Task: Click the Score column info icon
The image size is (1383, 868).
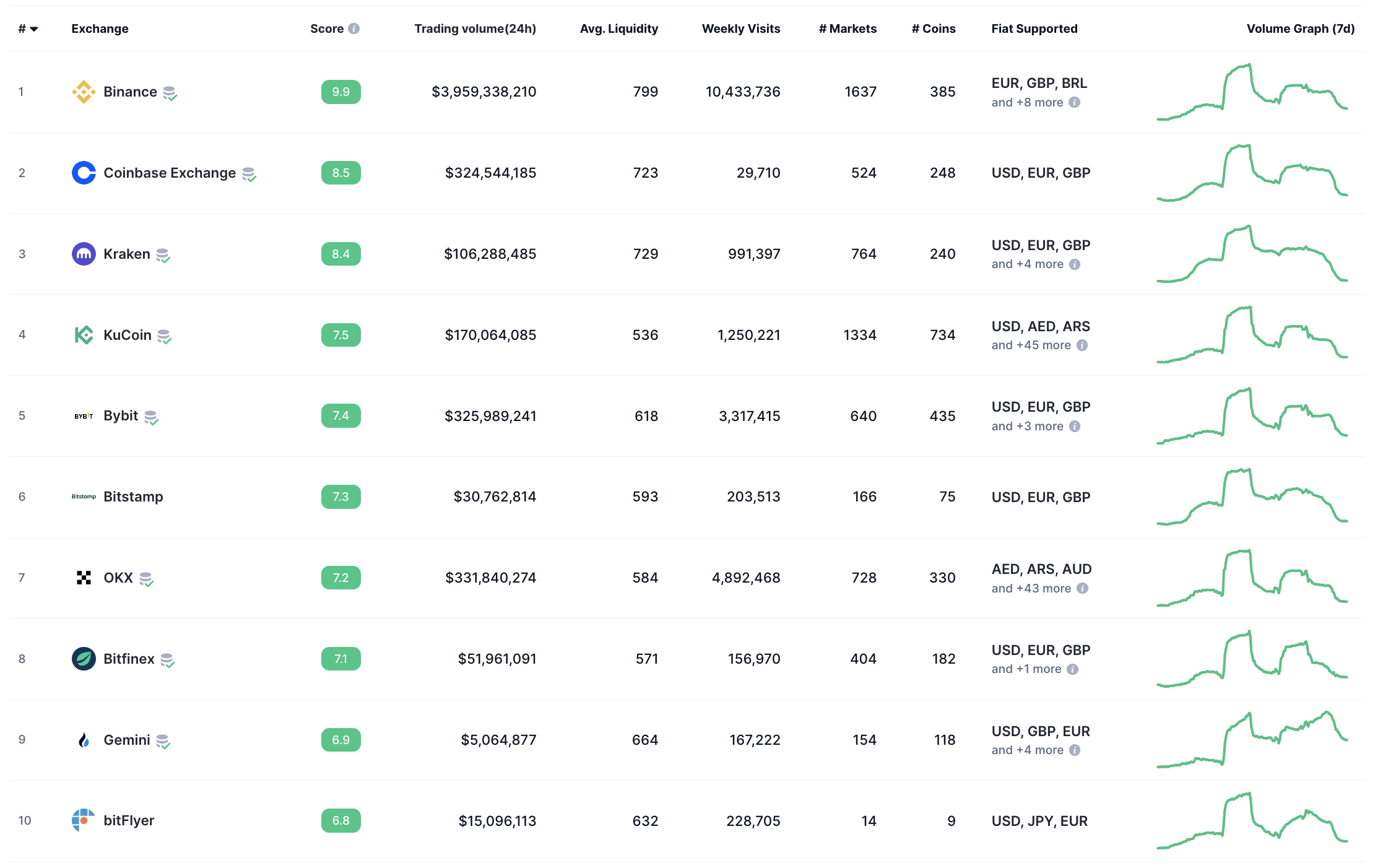Action: click(354, 28)
